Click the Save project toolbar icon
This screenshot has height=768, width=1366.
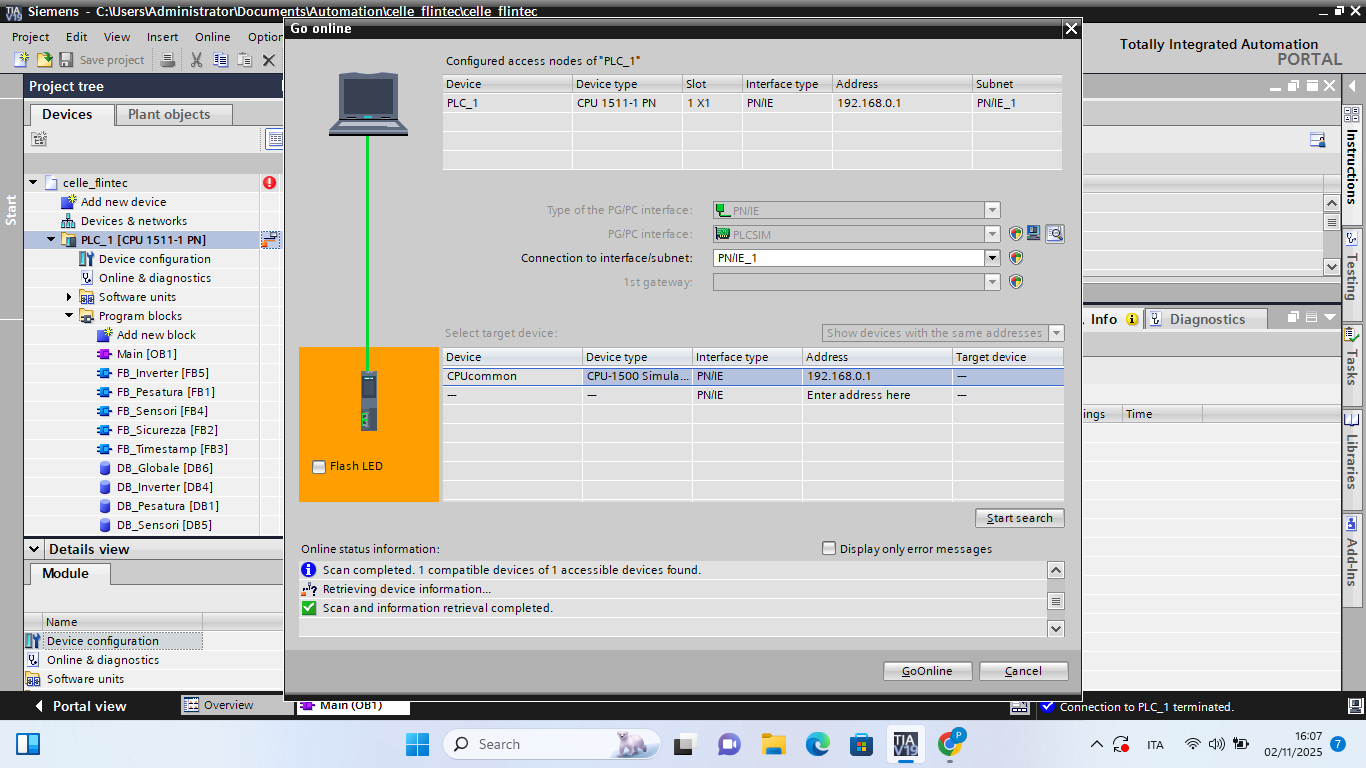pos(66,60)
